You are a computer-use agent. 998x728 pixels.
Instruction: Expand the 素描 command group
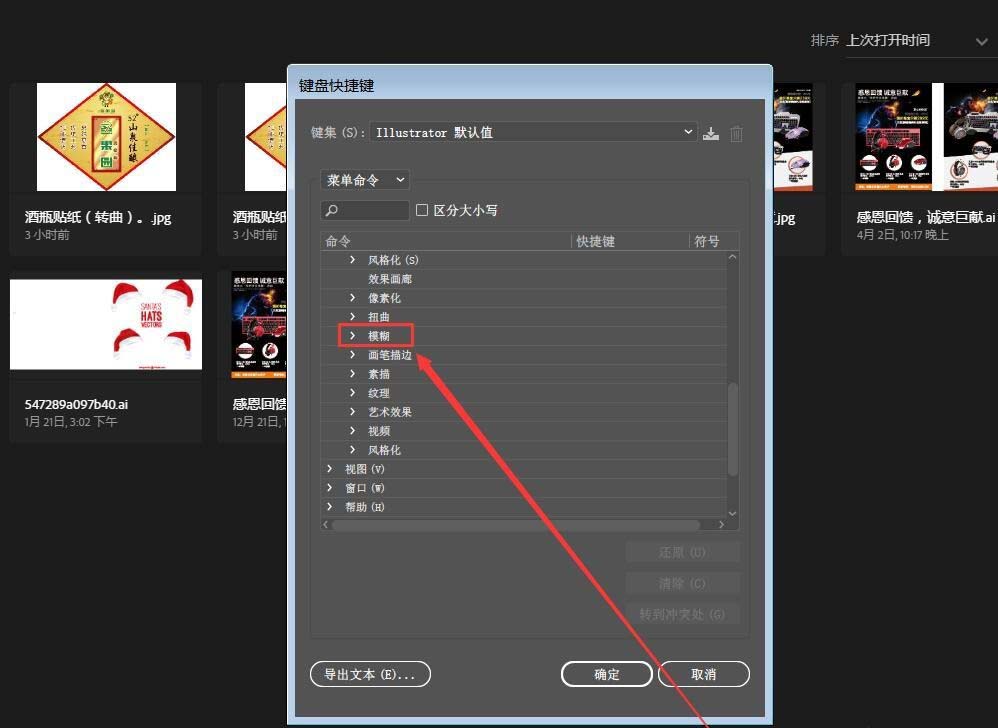point(351,373)
